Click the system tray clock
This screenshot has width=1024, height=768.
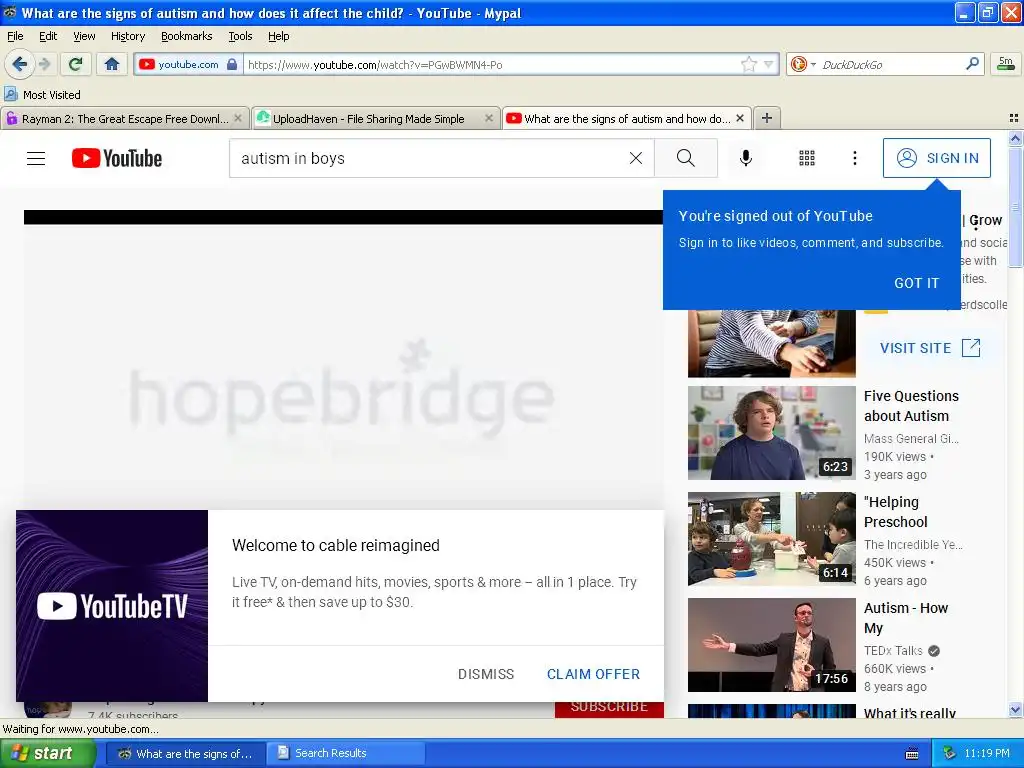point(987,753)
